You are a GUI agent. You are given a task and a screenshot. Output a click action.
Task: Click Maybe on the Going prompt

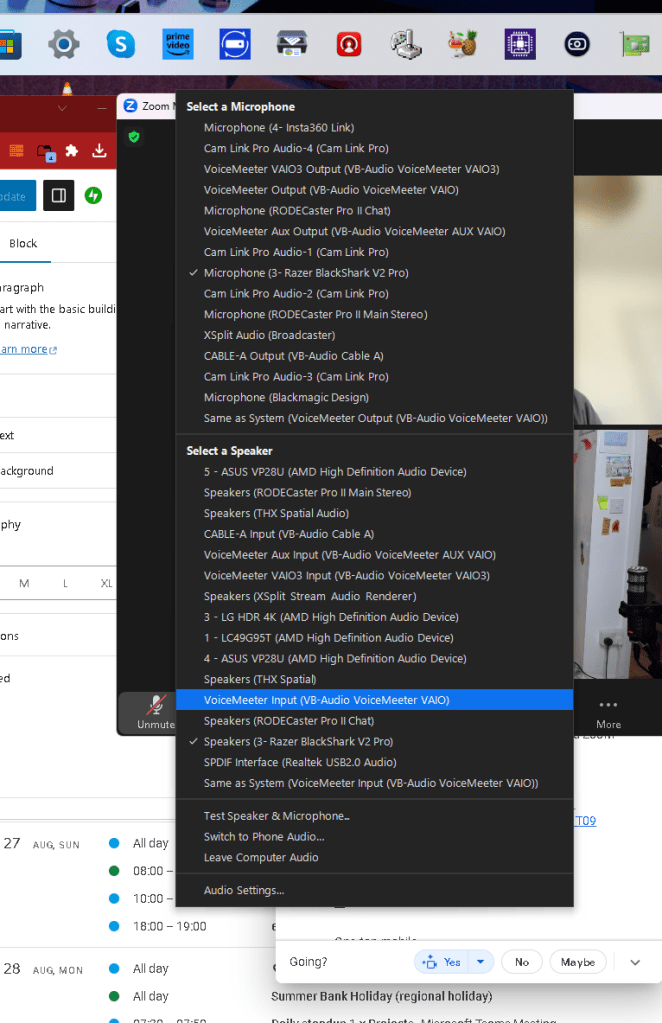pyautogui.click(x=578, y=962)
